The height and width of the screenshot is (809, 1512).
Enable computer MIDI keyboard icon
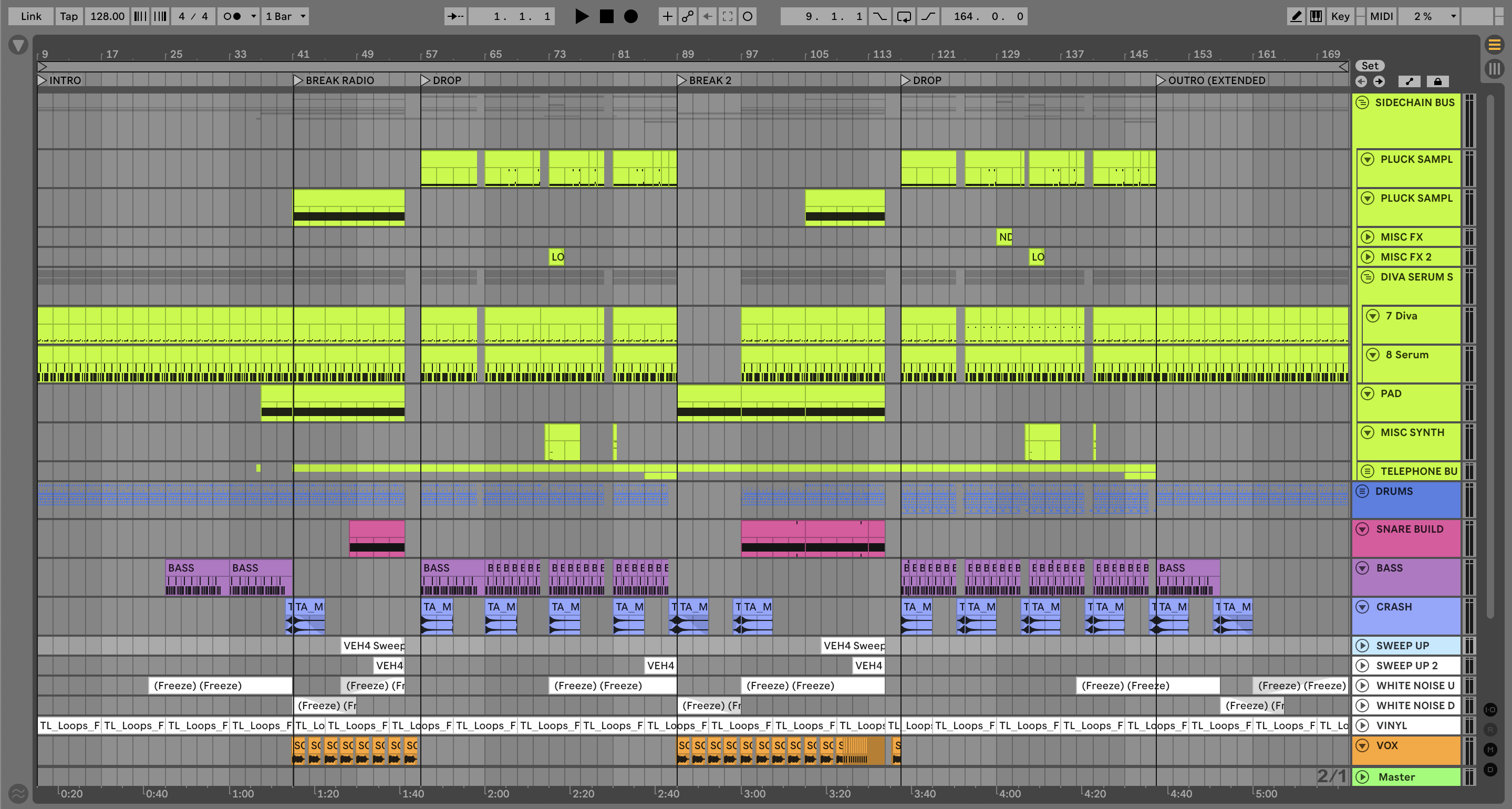click(x=1316, y=16)
